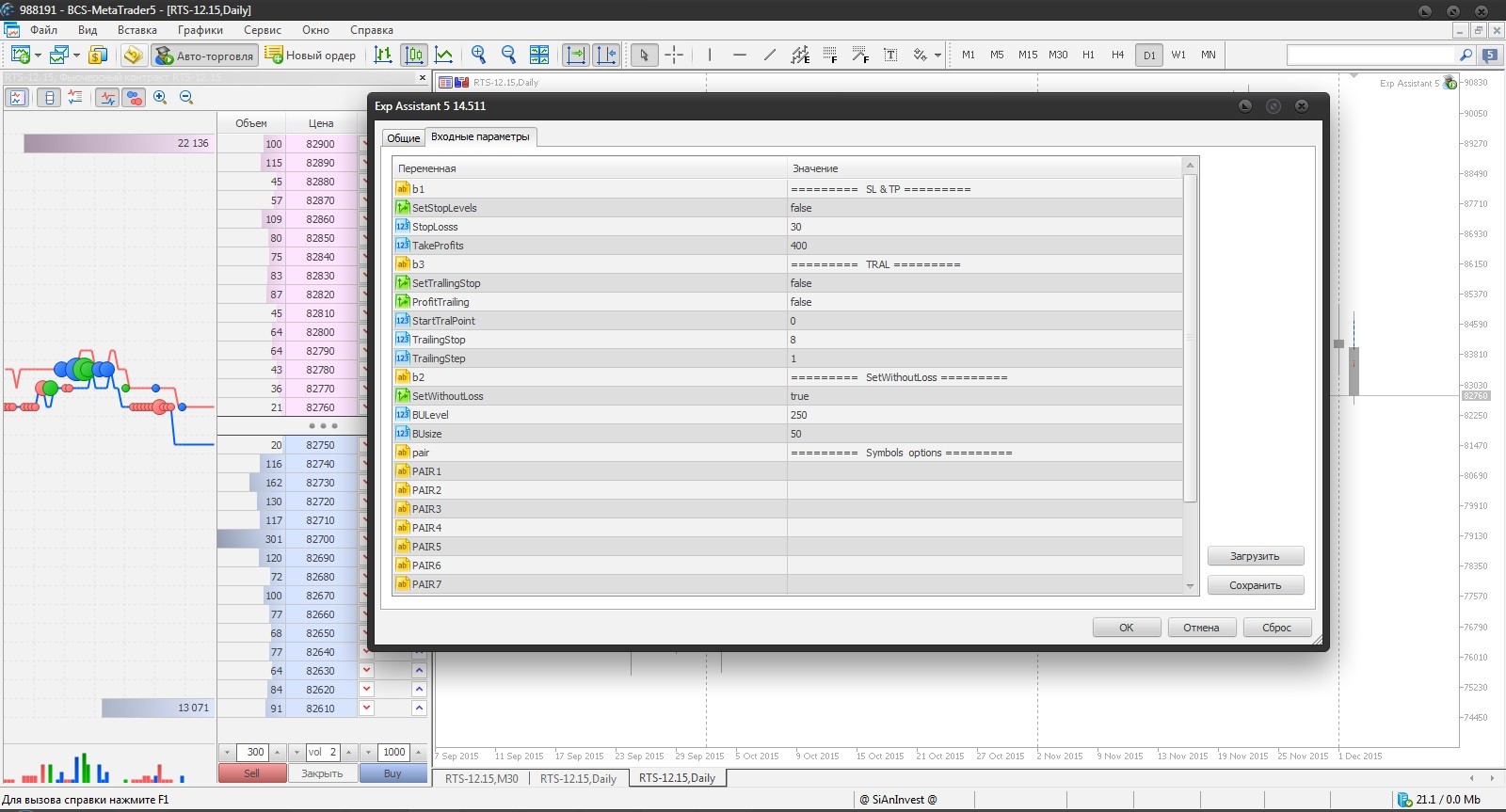
Task: Click Отмена to cancel the dialog
Action: (1201, 628)
